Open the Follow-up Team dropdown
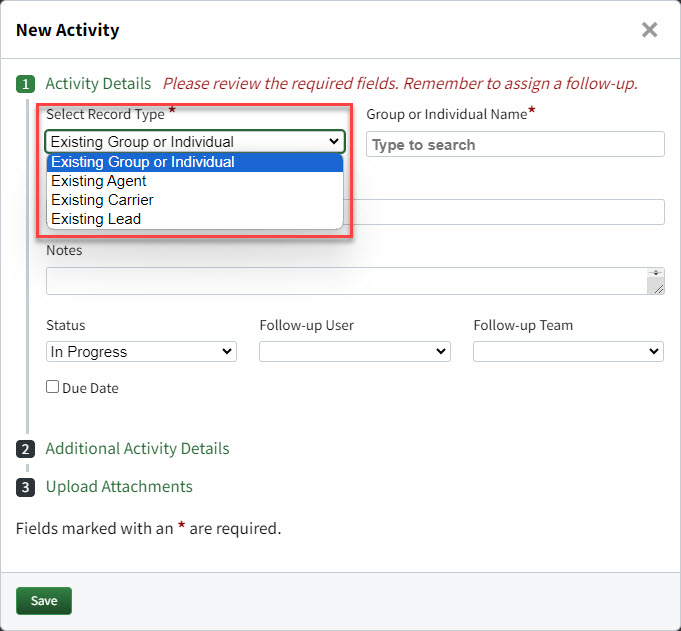681x631 pixels. 568,351
